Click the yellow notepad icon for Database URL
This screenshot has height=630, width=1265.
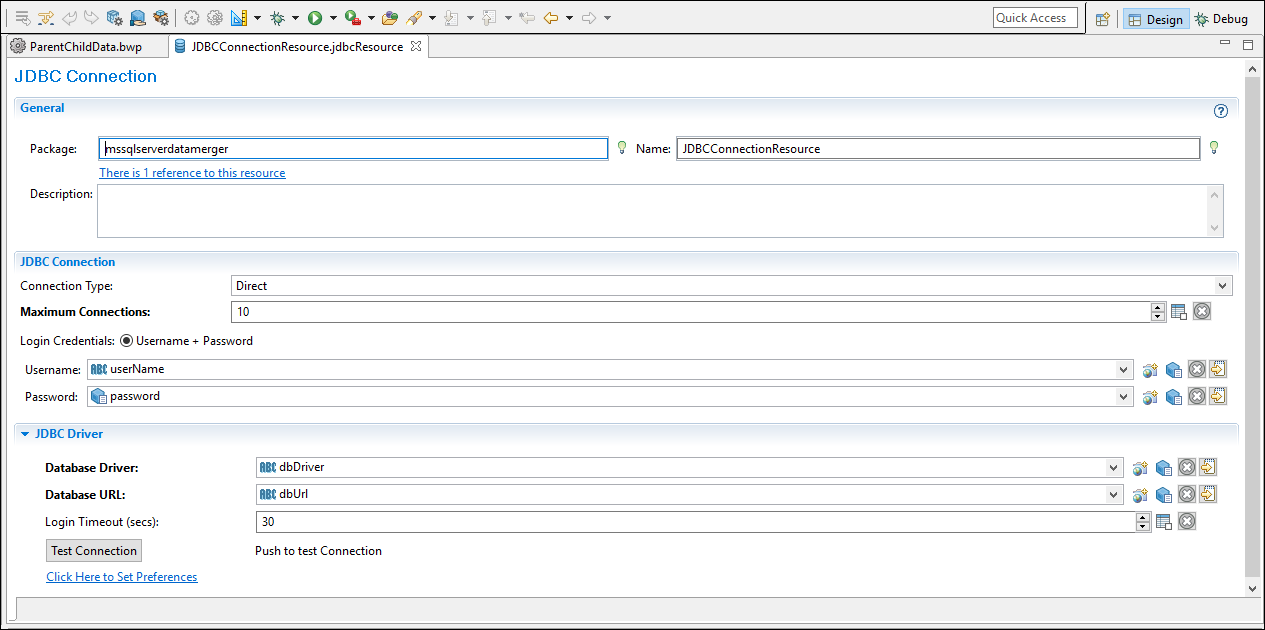[x=1207, y=494]
